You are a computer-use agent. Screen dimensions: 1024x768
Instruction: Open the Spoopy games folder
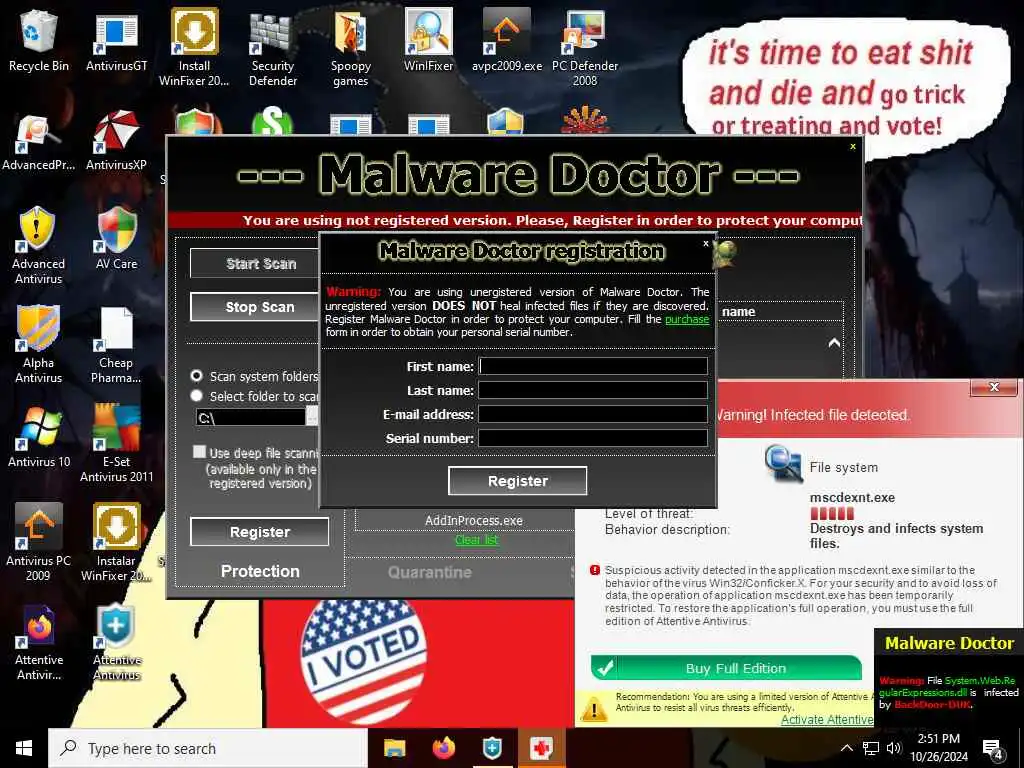coord(351,49)
